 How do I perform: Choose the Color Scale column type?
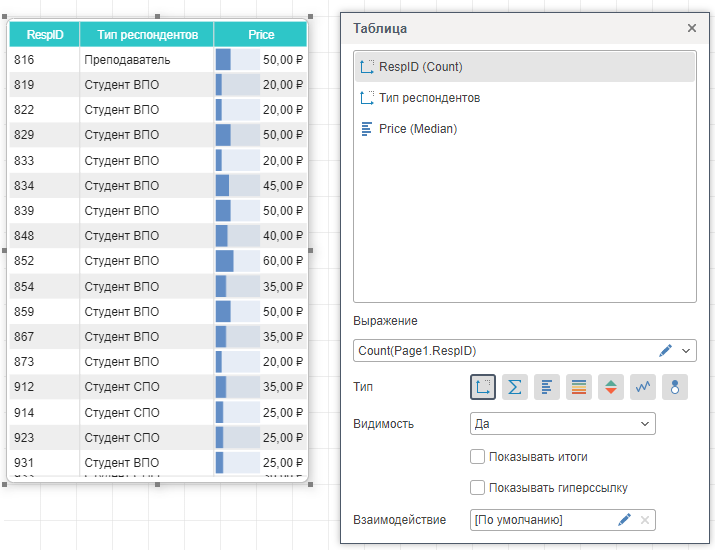[x=579, y=387]
